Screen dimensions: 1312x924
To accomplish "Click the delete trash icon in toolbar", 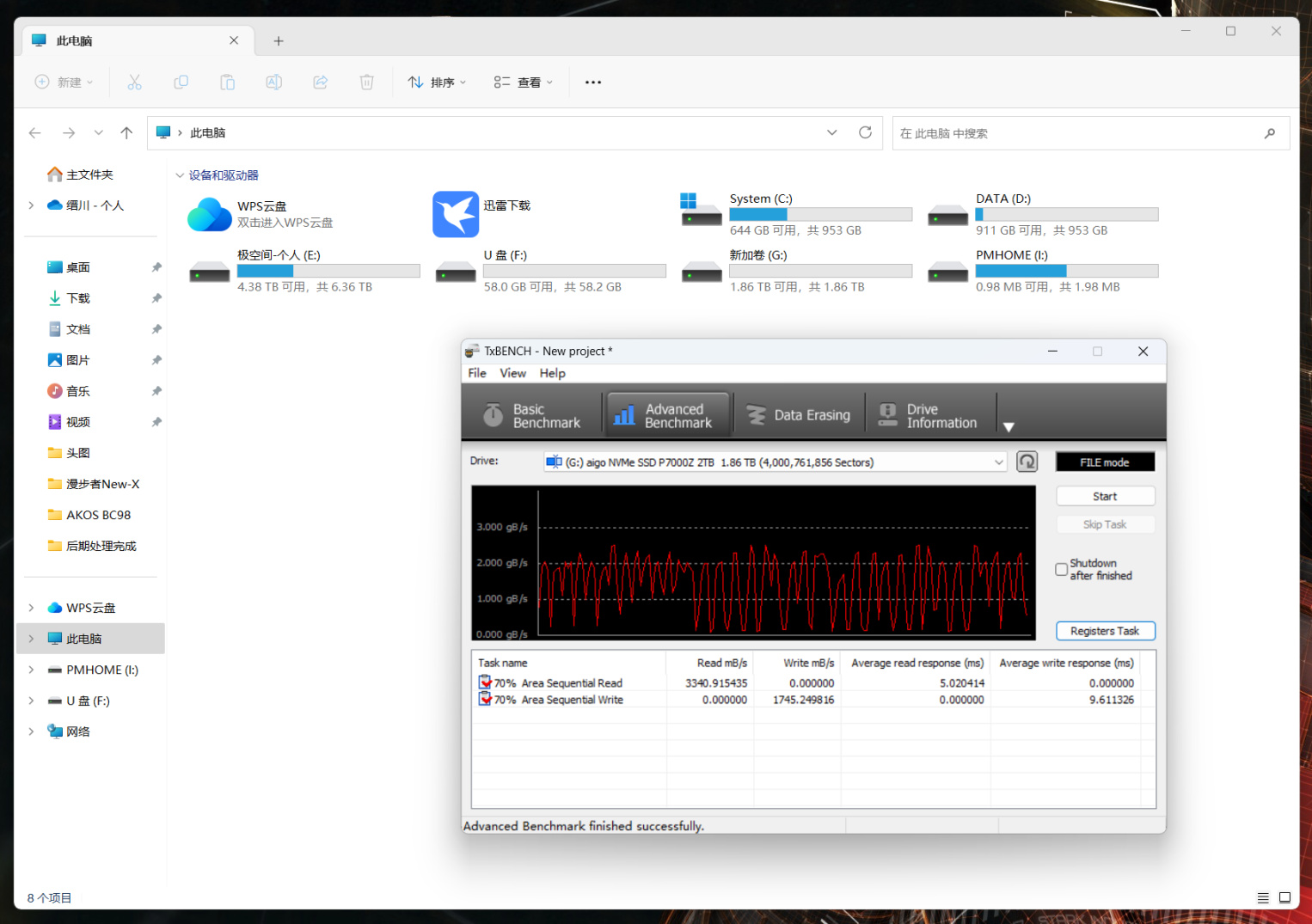I will tap(366, 83).
